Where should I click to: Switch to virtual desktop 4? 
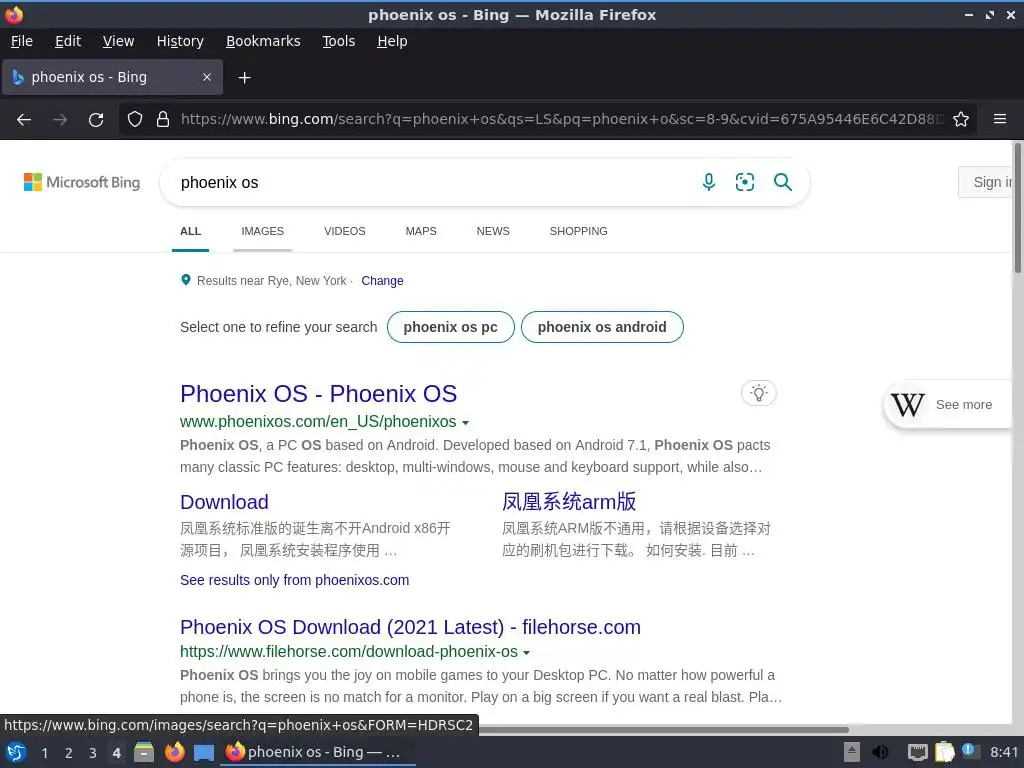point(116,753)
